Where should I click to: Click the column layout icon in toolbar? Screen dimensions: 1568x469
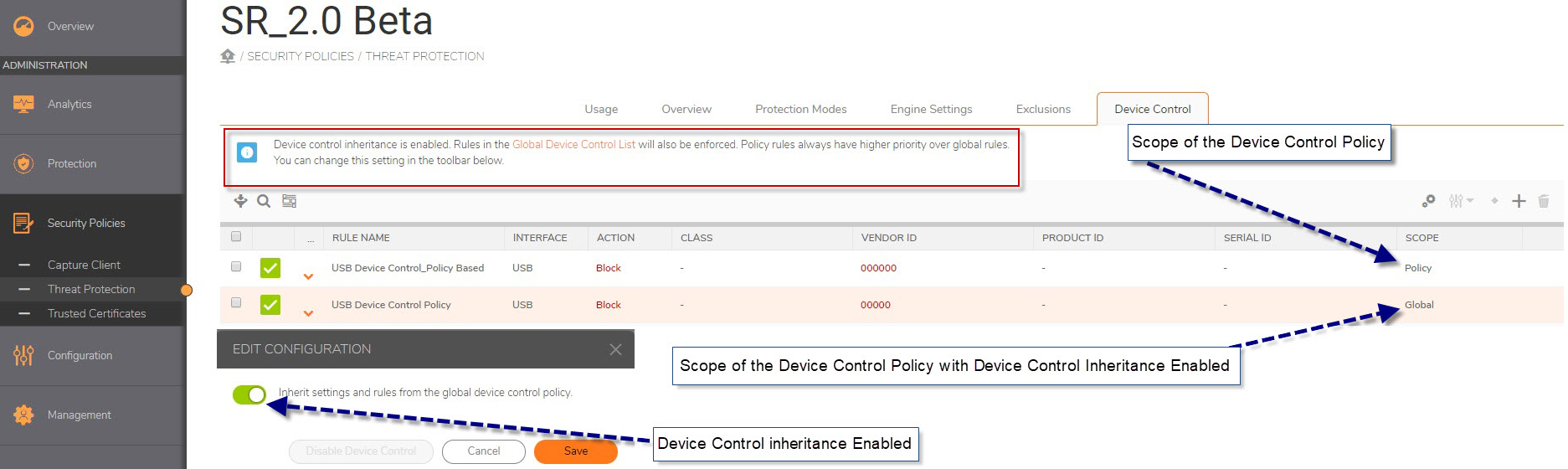(289, 201)
